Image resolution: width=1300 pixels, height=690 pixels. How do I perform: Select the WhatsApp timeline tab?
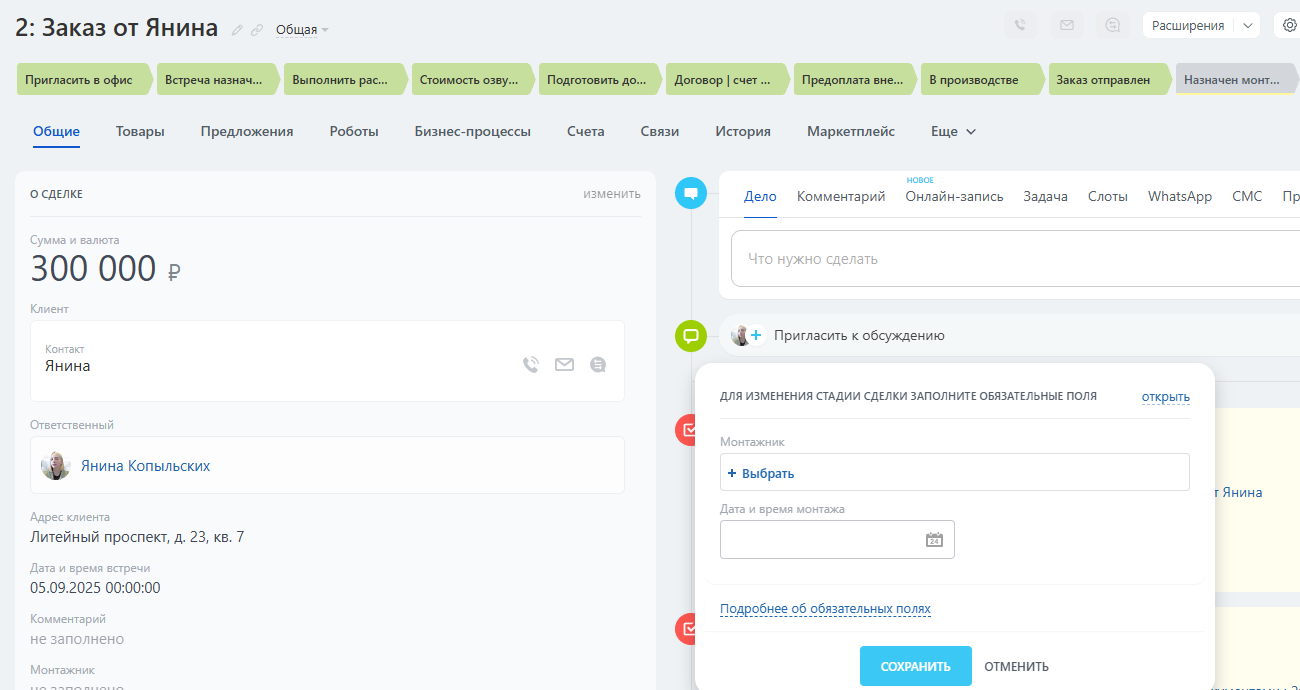(x=1180, y=196)
